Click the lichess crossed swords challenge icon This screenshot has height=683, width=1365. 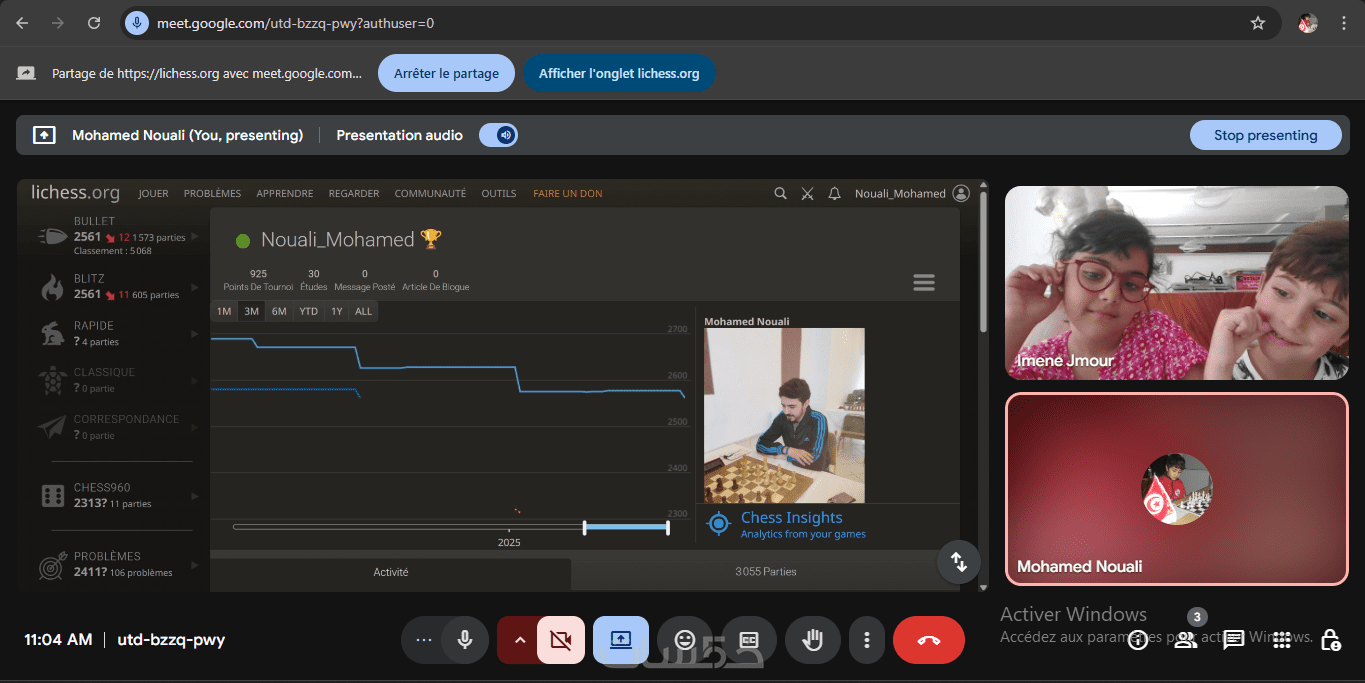click(x=807, y=194)
